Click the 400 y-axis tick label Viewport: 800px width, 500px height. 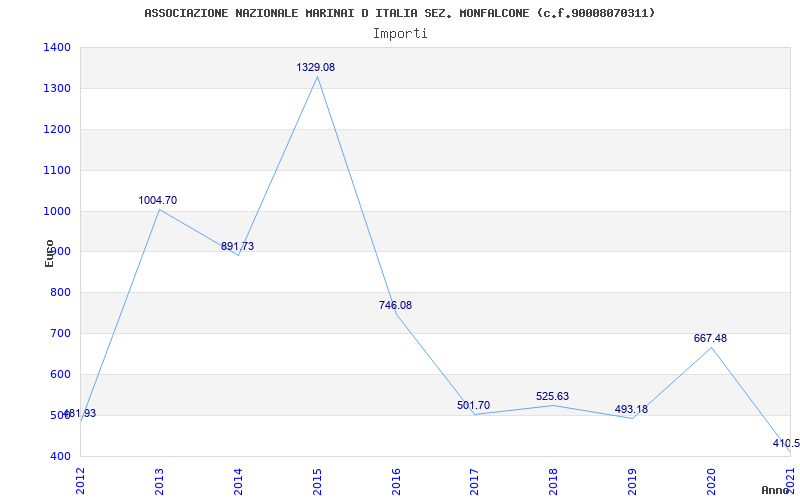[61, 457]
